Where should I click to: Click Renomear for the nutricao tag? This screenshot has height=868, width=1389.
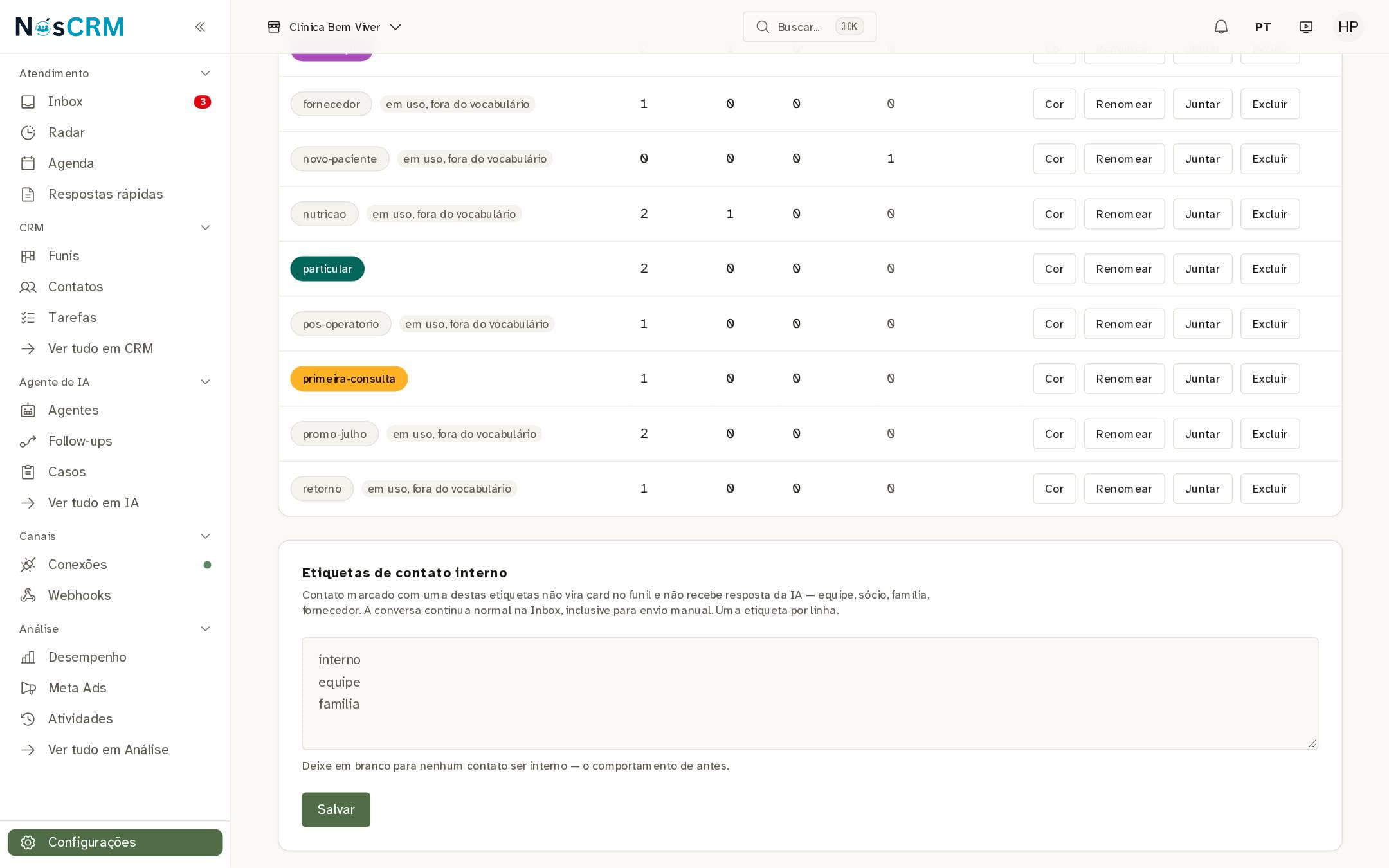coord(1124,214)
